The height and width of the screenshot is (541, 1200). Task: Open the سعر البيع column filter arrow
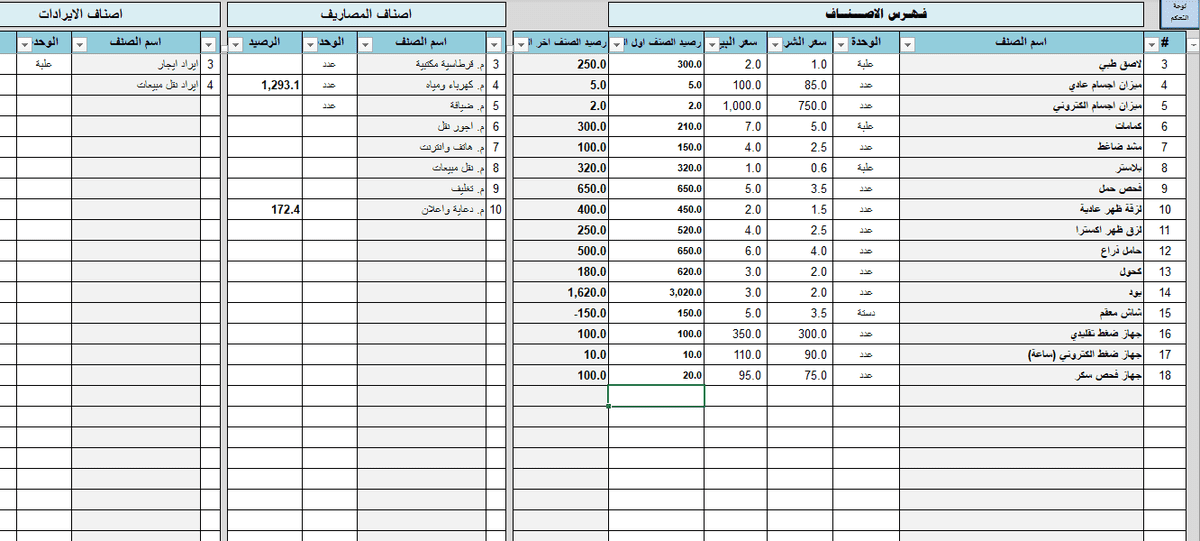[x=711, y=43]
